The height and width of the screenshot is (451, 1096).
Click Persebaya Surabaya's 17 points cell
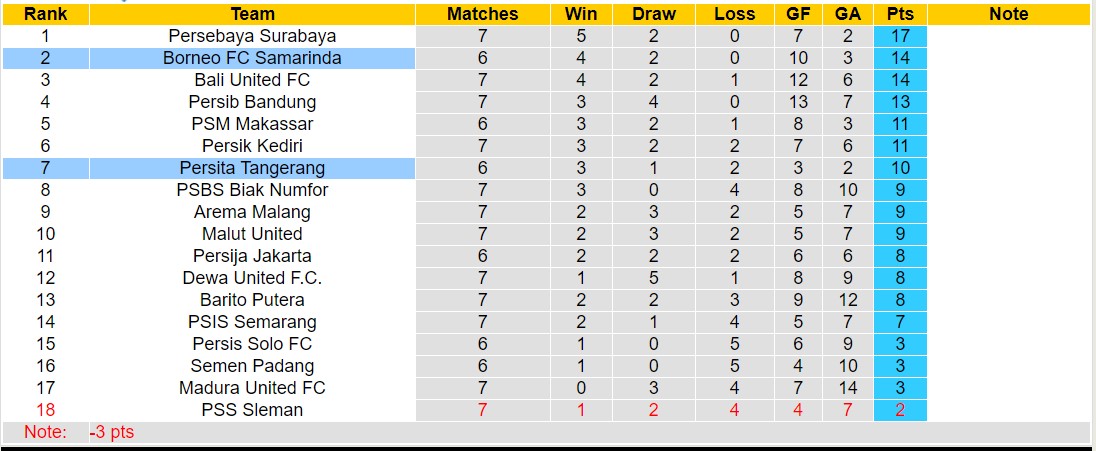coord(900,36)
